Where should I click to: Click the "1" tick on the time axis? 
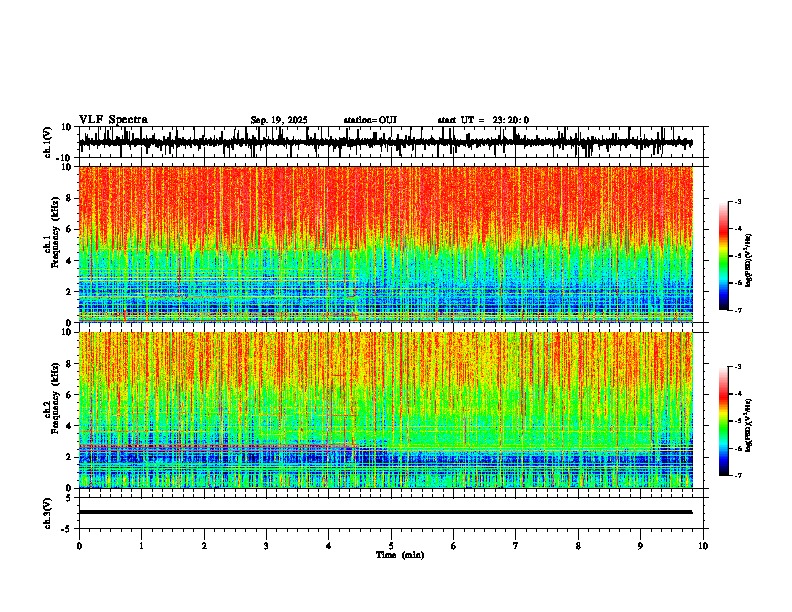141,546
